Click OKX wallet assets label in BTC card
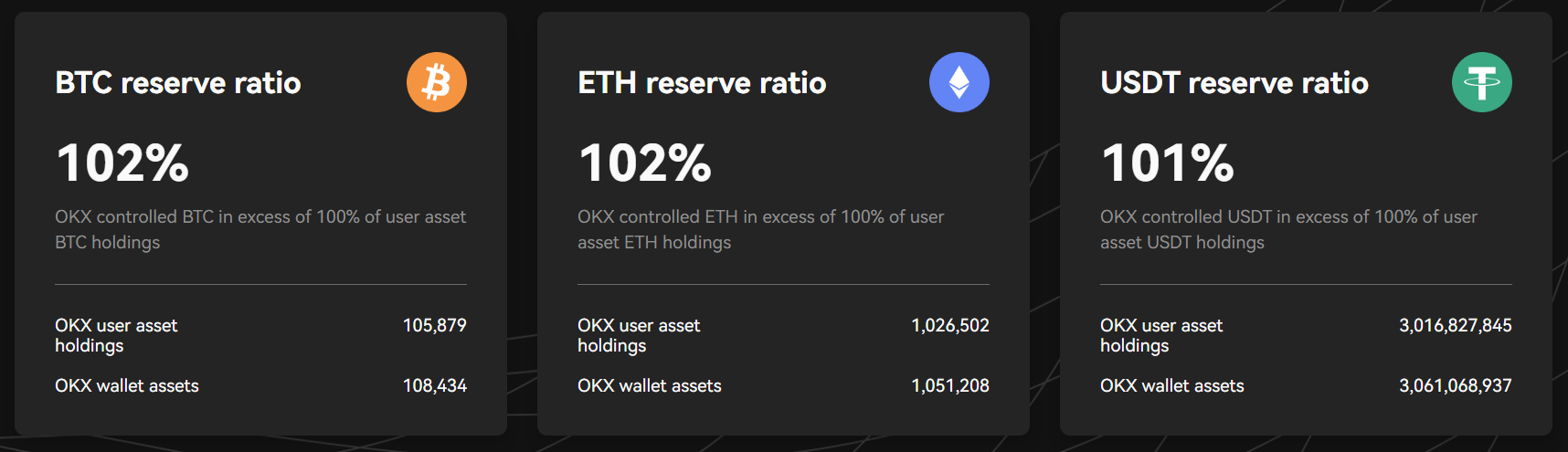The width and height of the screenshot is (1568, 452). tap(127, 385)
